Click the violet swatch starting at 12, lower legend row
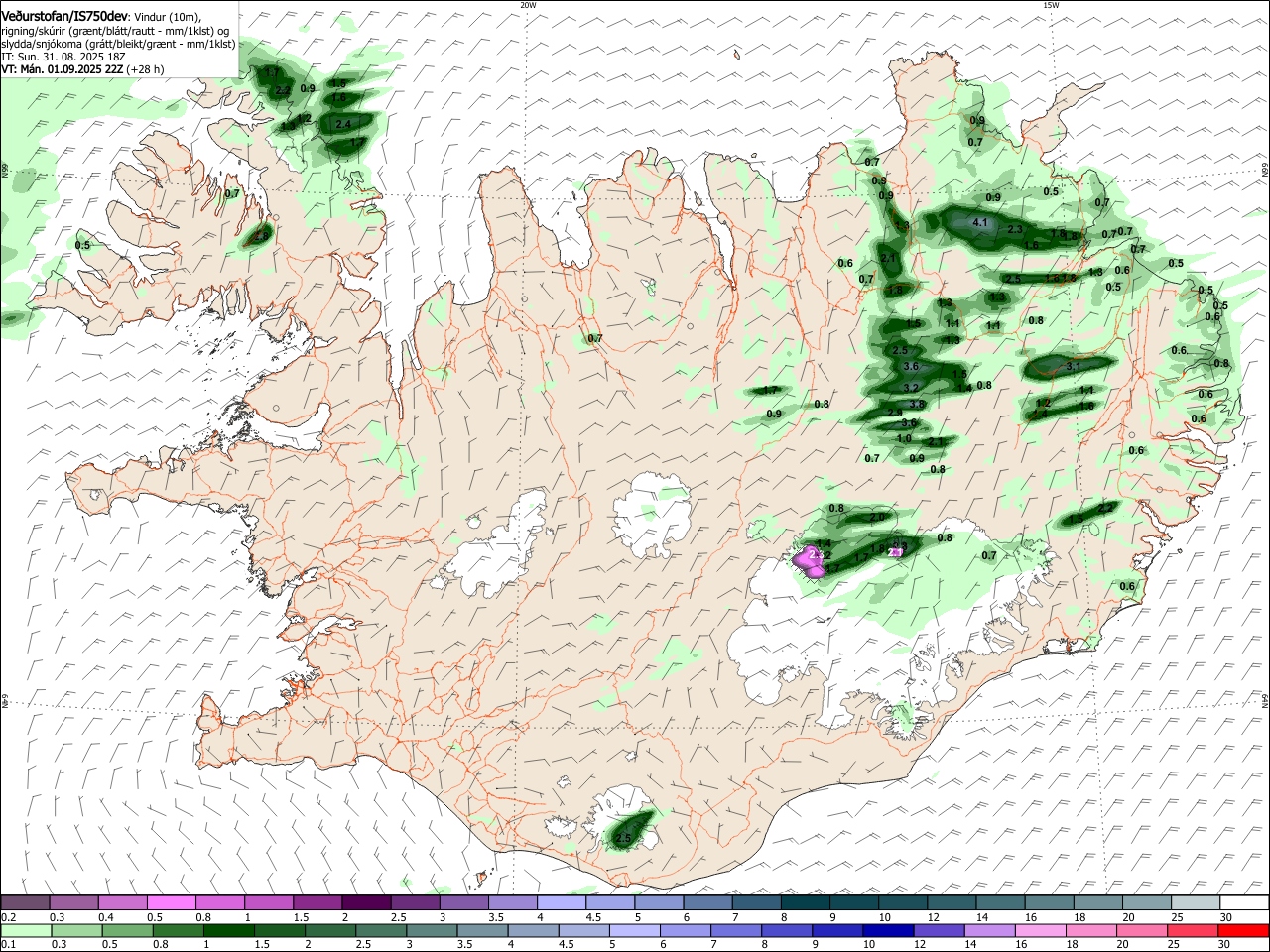 click(940, 930)
